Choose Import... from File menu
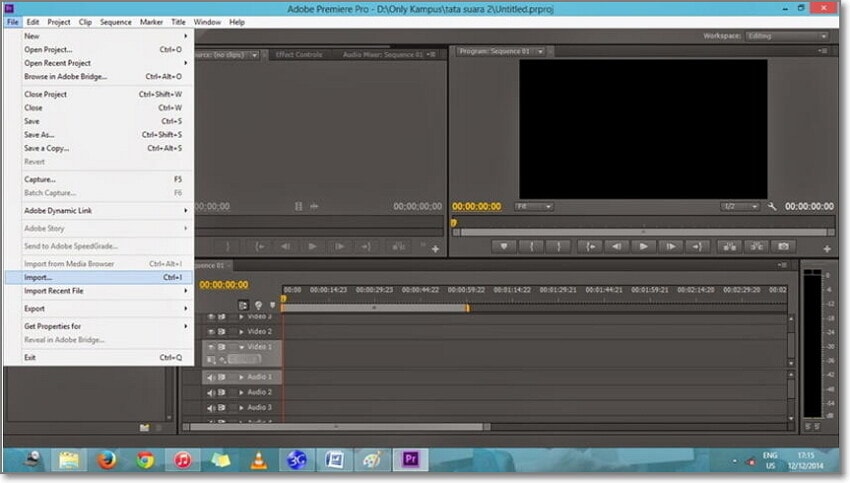 coord(99,278)
